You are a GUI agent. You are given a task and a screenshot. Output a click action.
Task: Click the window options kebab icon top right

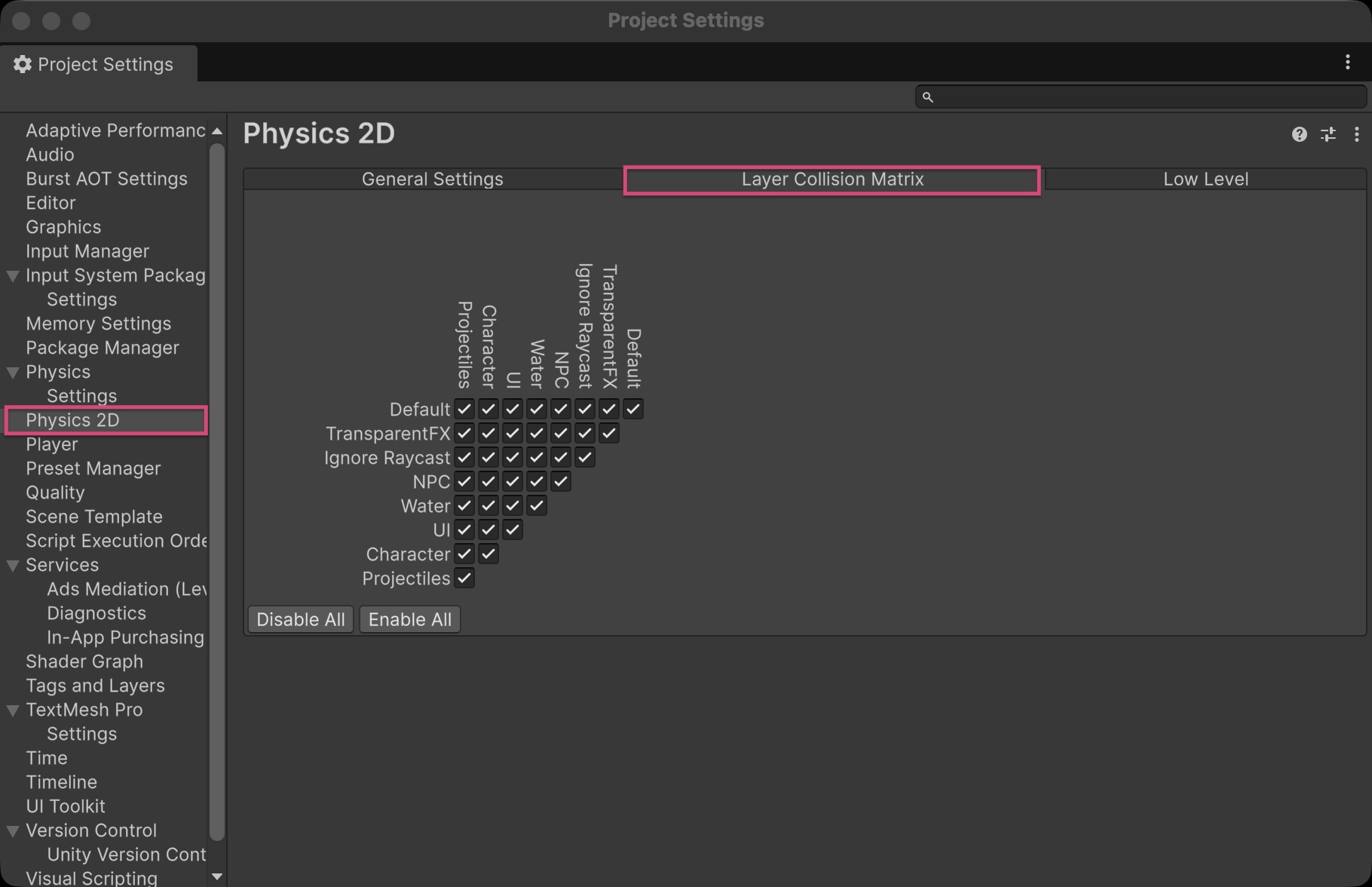click(1349, 62)
